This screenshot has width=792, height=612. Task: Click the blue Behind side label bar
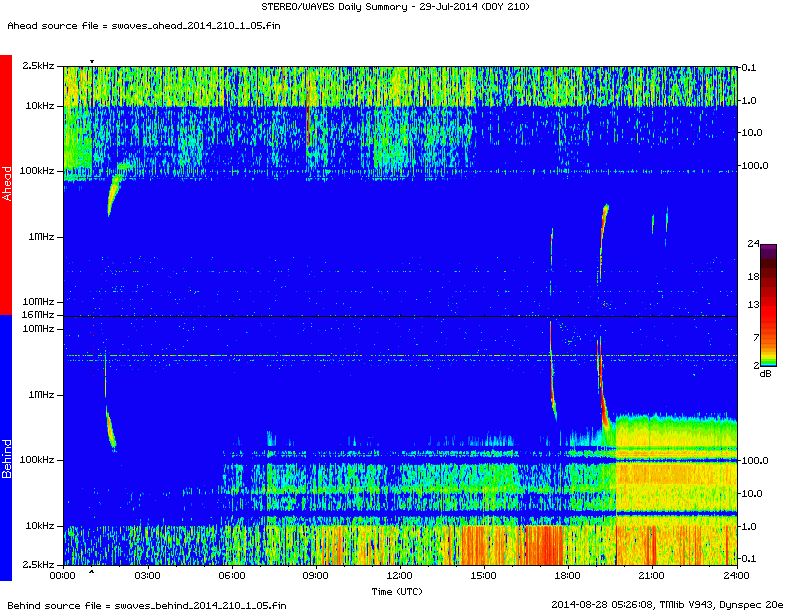pyautogui.click(x=6, y=448)
